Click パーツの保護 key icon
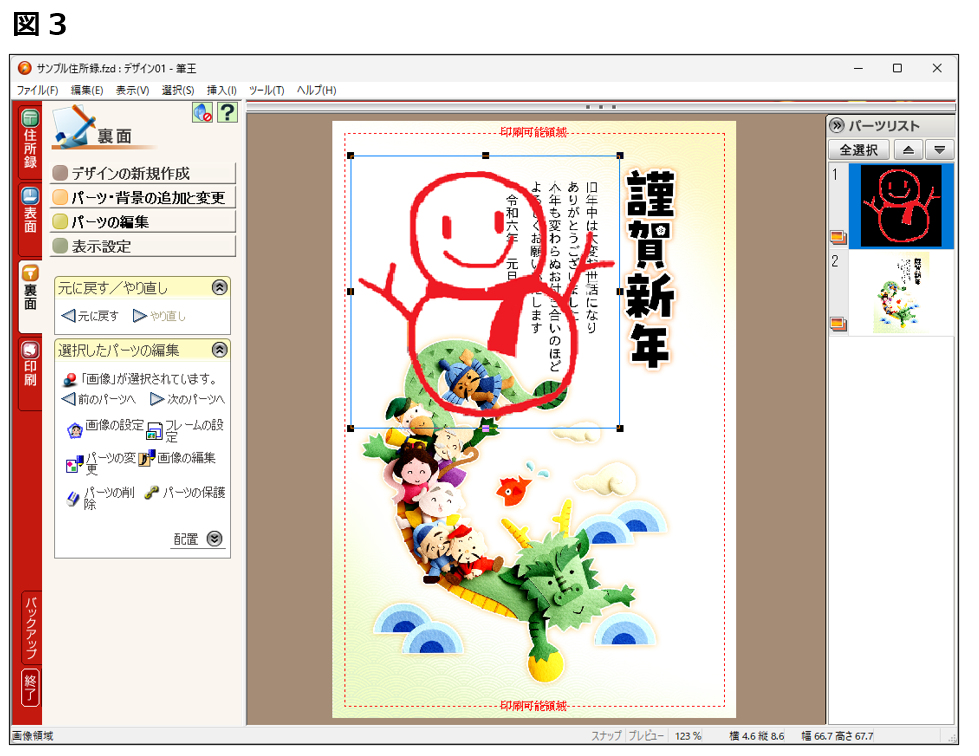 coord(152,493)
